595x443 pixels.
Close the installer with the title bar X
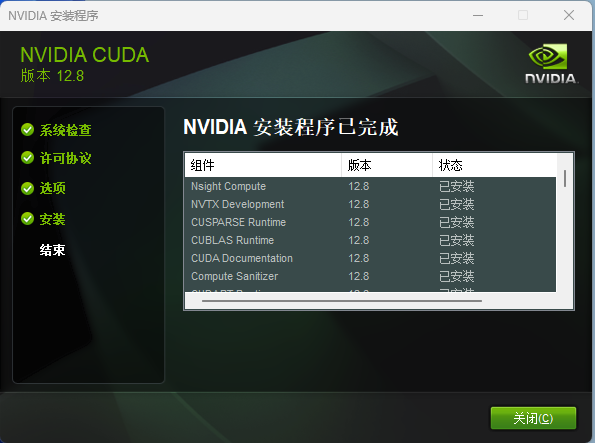pyautogui.click(x=568, y=16)
